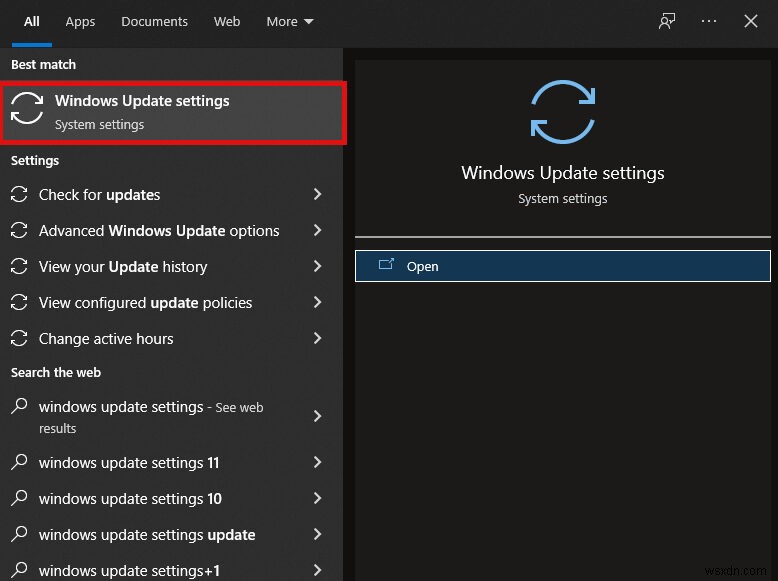Image resolution: width=778 pixels, height=581 pixels.
Task: Click the sync icon next to Advanced Windows Update options
Action: point(19,230)
